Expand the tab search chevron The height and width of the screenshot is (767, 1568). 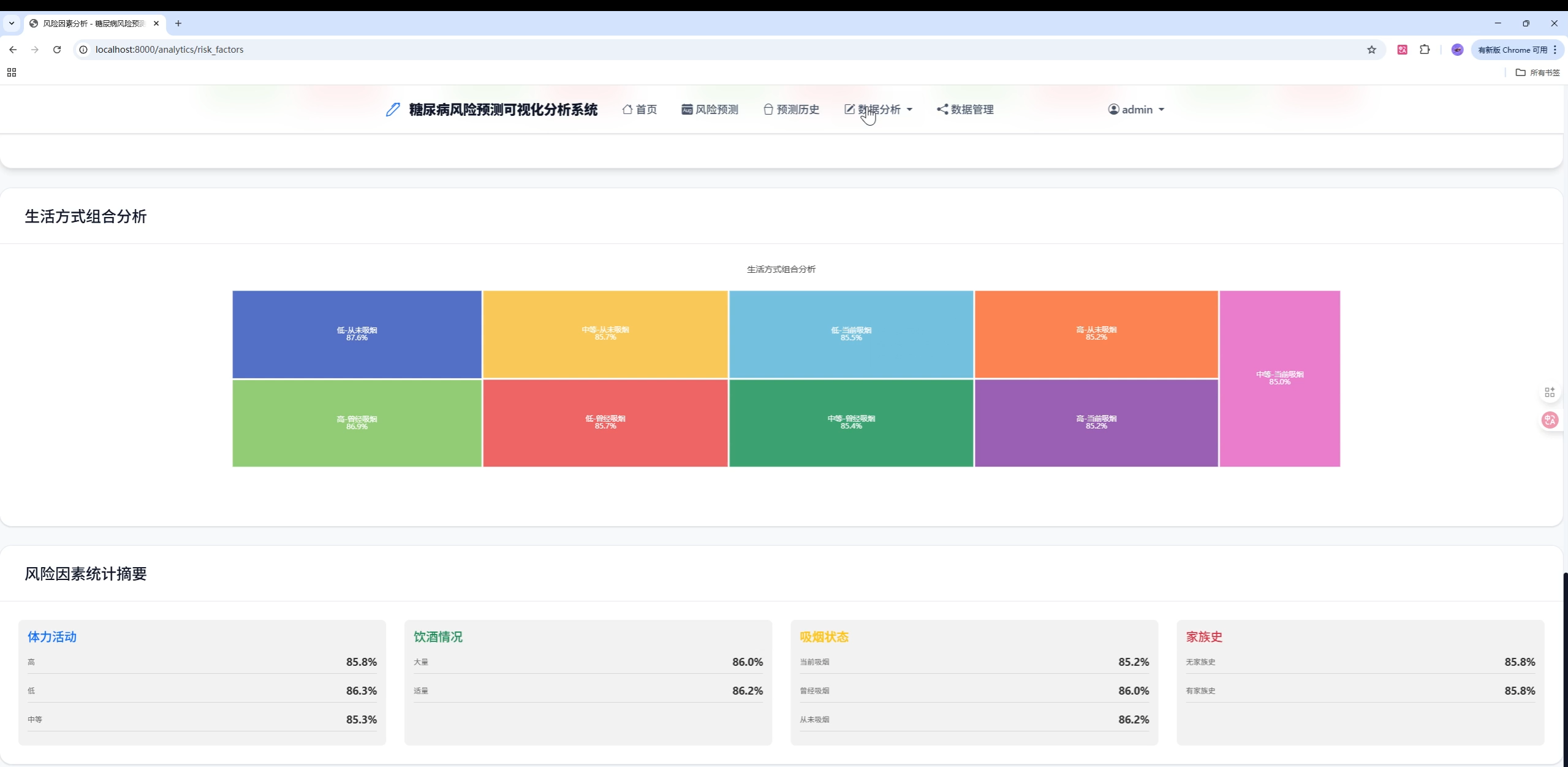point(12,23)
